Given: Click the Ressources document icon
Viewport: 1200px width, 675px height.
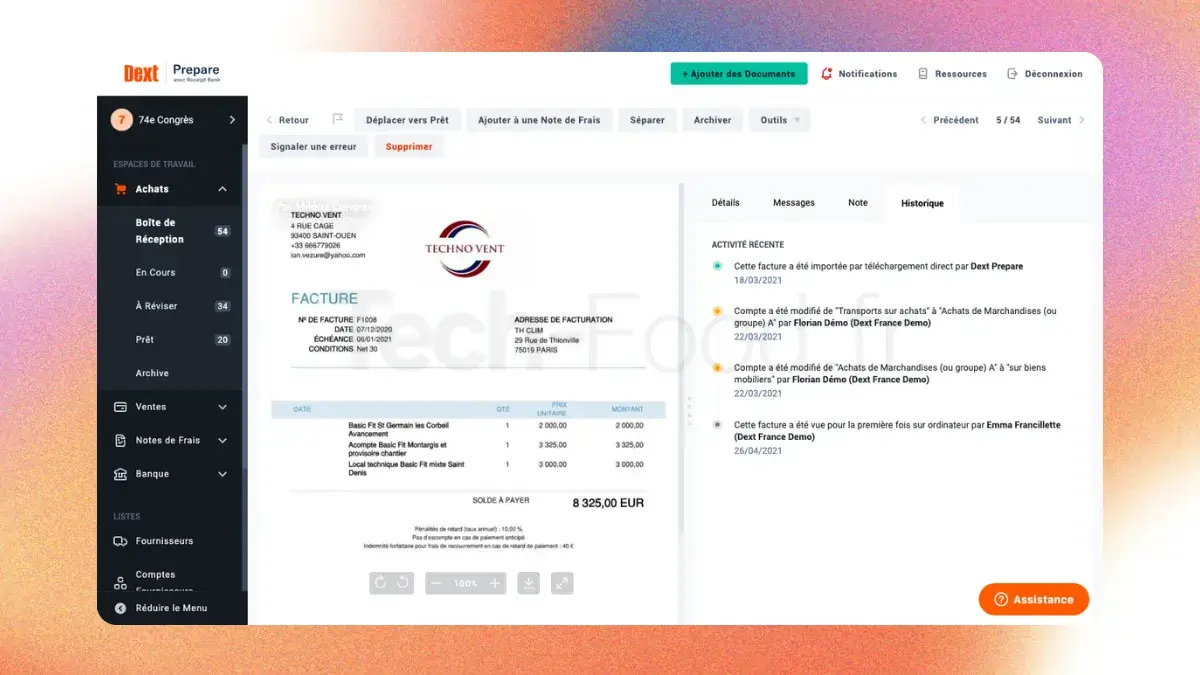Looking at the screenshot, I should (923, 74).
